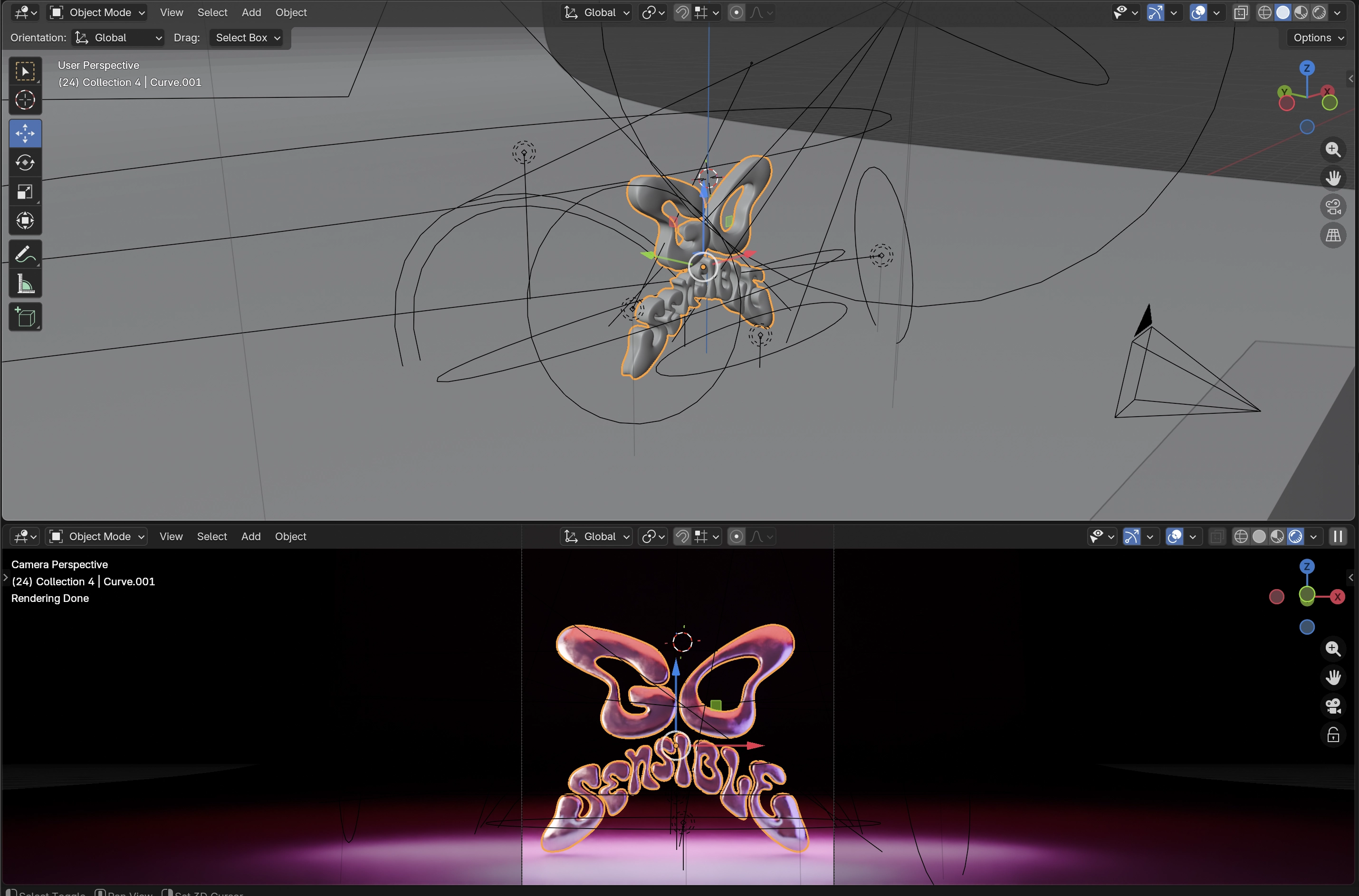Click Z axis on top viewport gizmo

click(x=1307, y=68)
